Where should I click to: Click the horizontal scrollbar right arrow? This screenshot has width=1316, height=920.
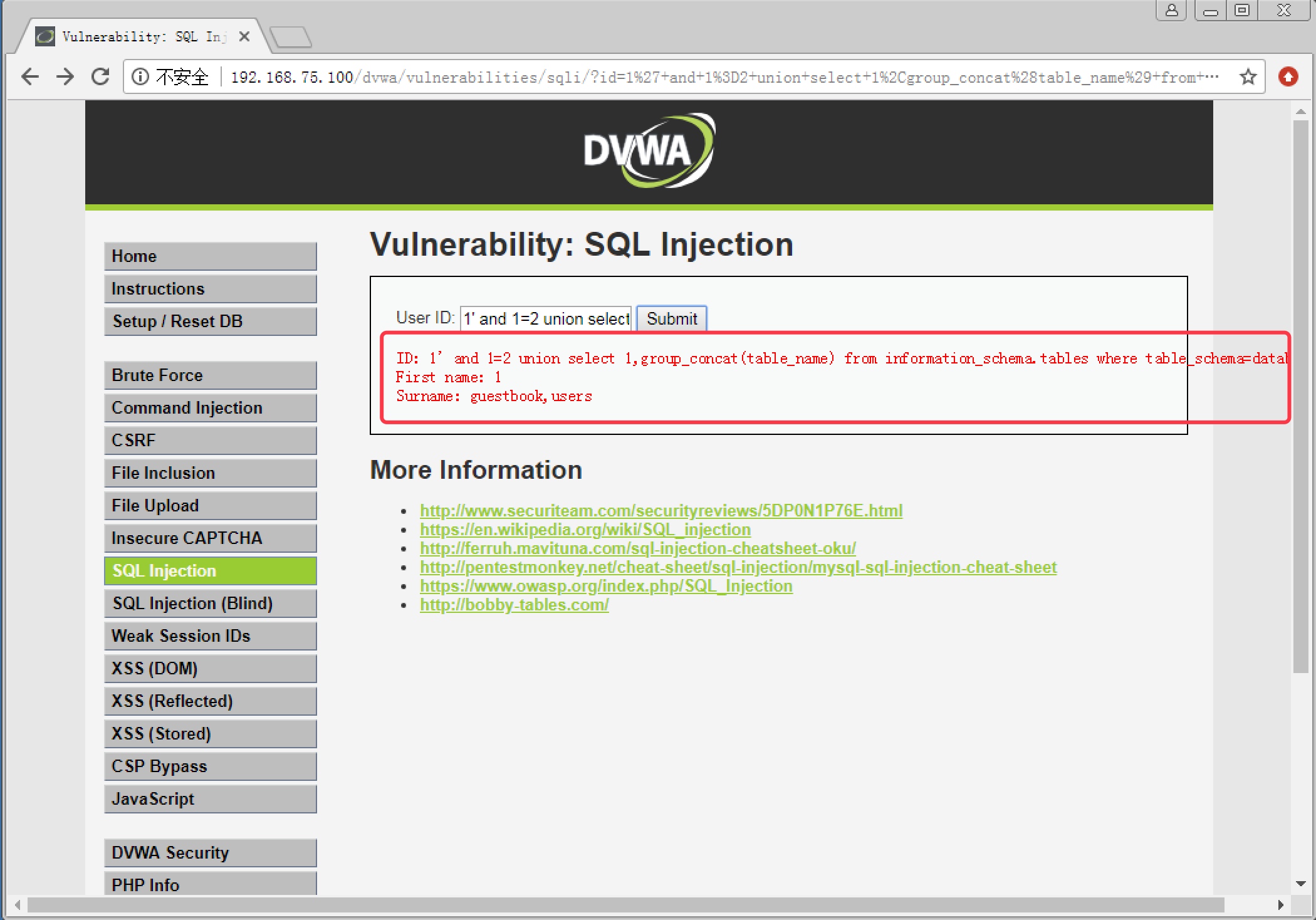coord(1280,905)
